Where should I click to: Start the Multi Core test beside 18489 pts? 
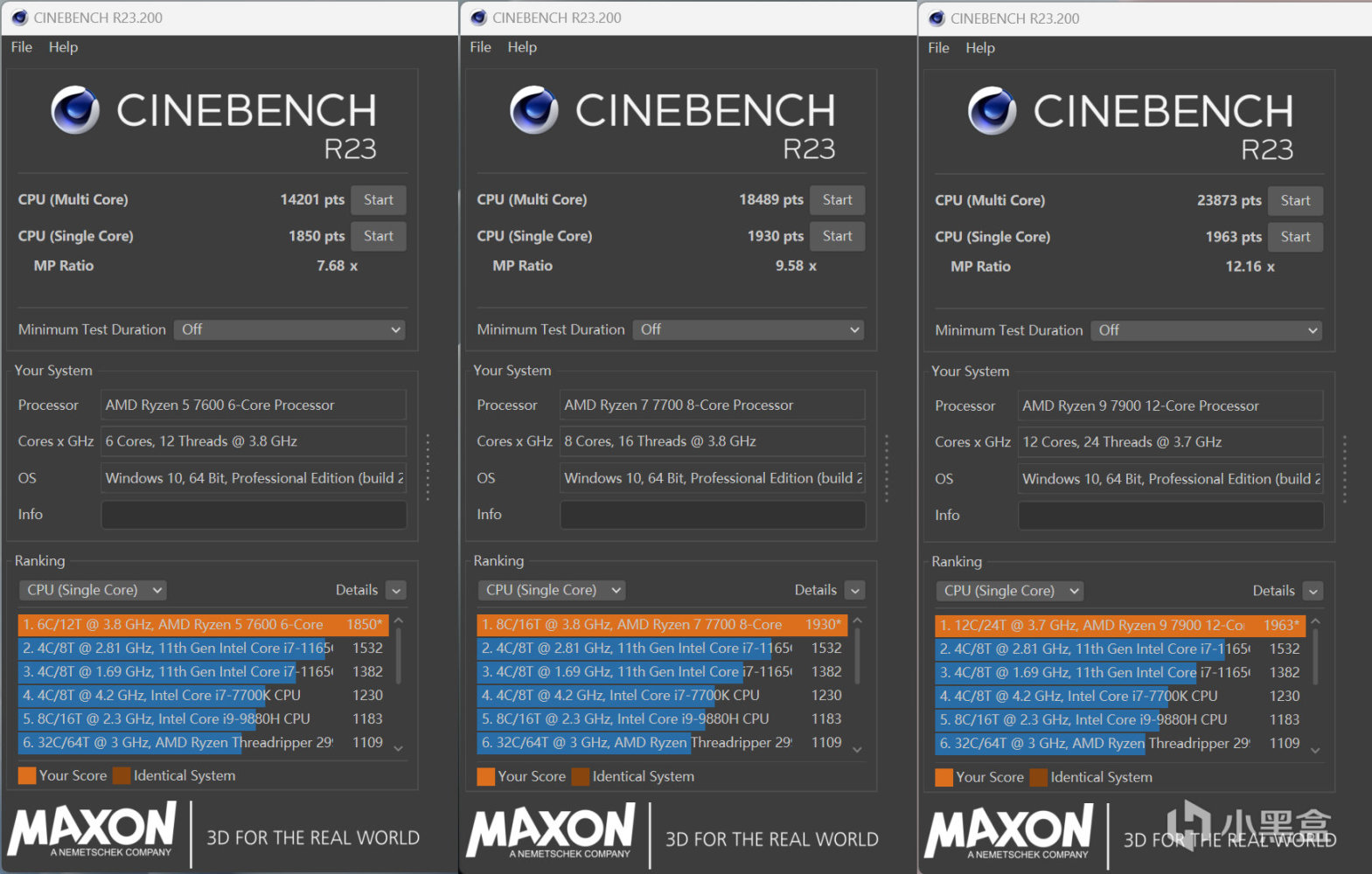click(837, 200)
